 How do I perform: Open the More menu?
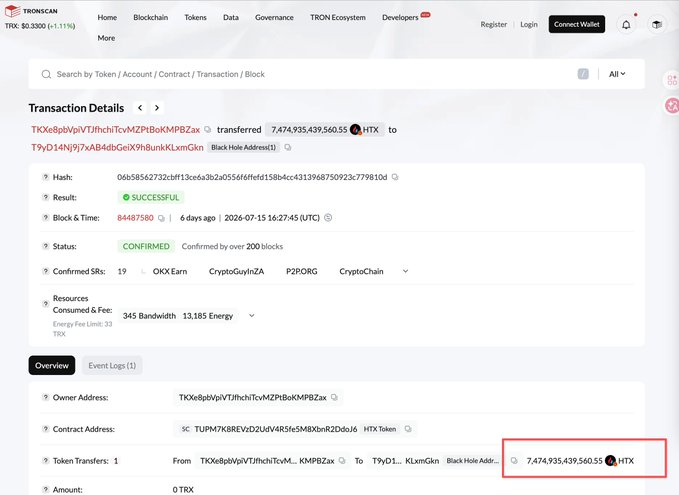click(106, 38)
